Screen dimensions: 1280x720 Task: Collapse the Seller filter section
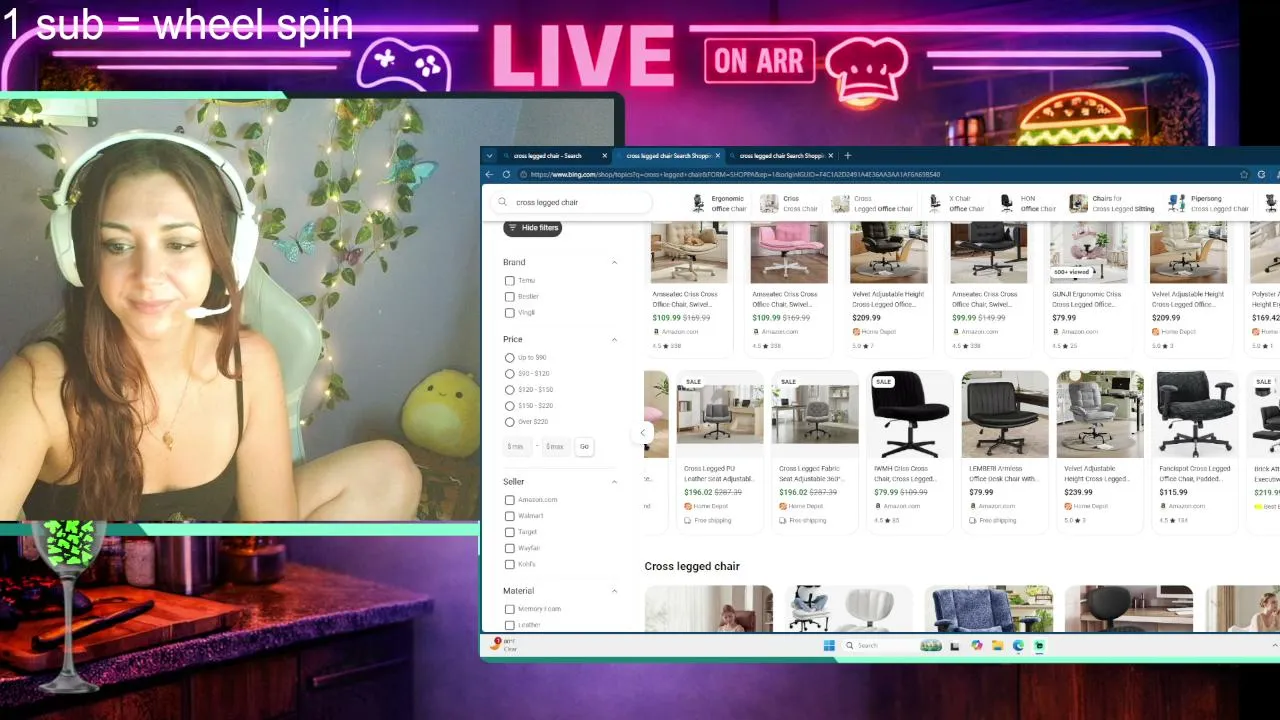614,482
